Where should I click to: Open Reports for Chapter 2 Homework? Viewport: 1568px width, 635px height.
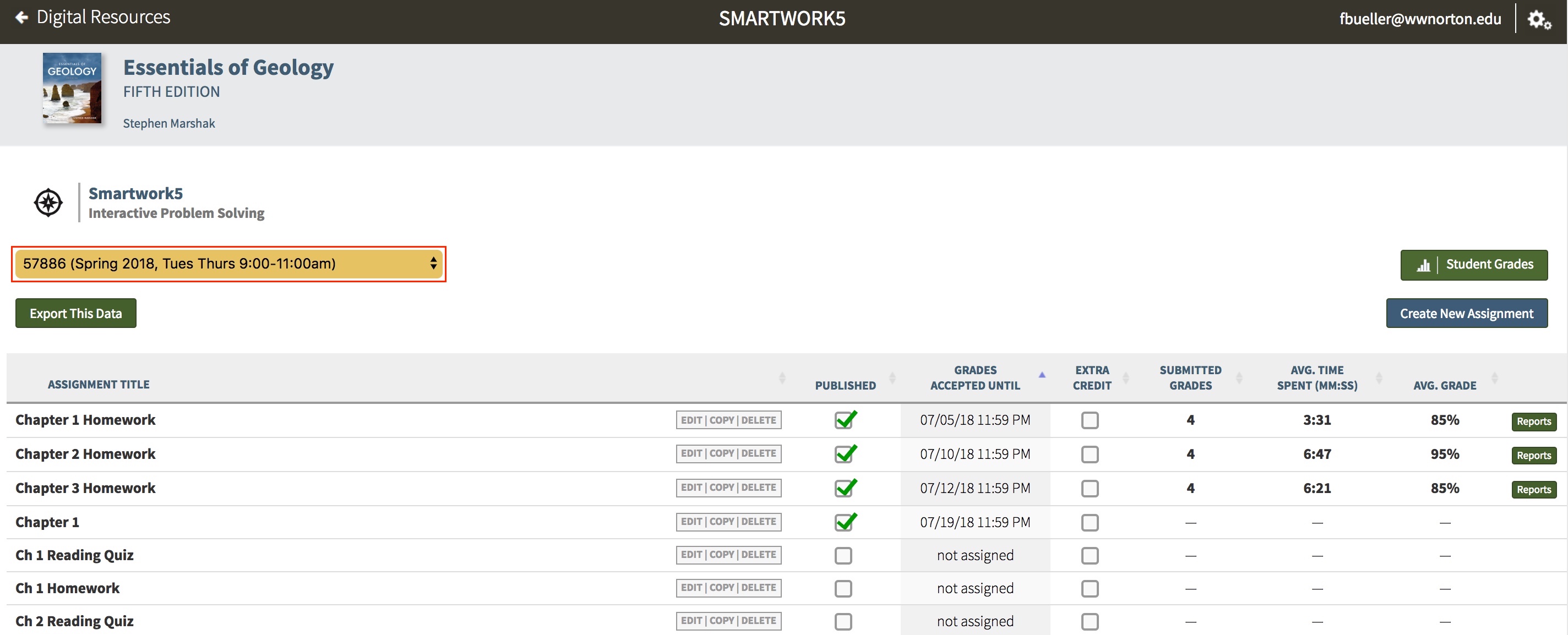pos(1533,456)
